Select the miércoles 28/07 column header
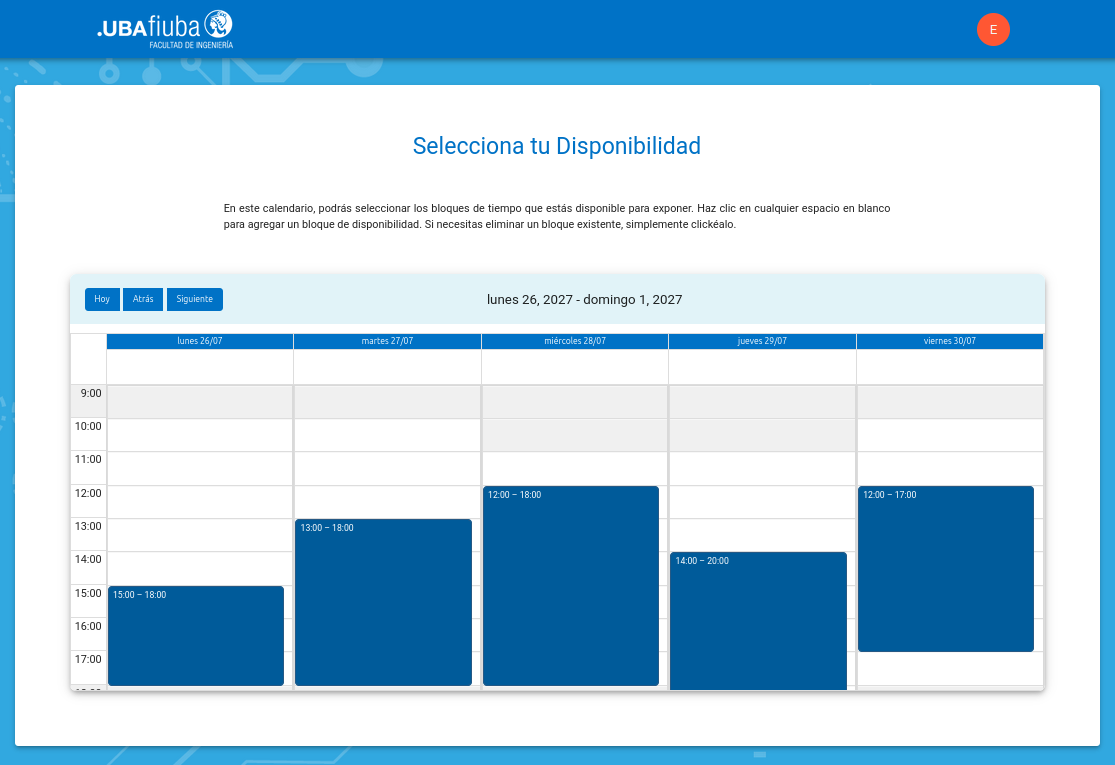The height and width of the screenshot is (765, 1115). [575, 341]
